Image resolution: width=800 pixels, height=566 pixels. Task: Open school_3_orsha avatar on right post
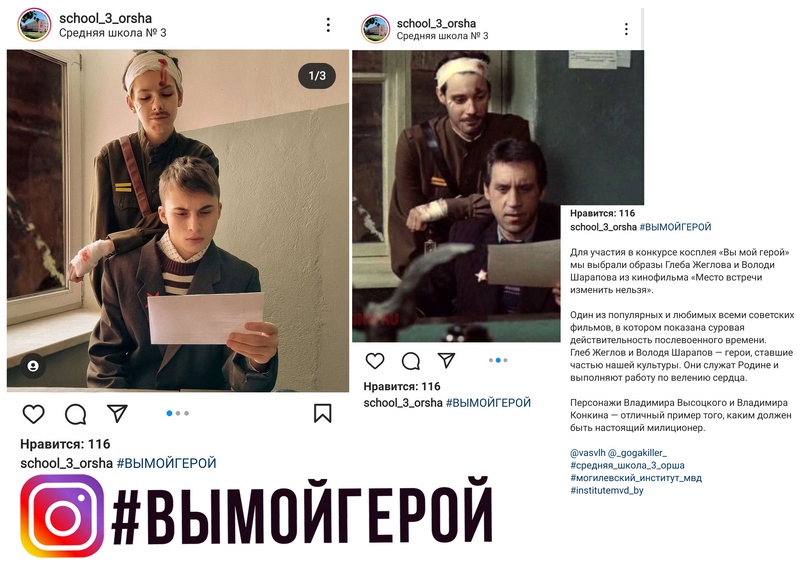tap(376, 29)
